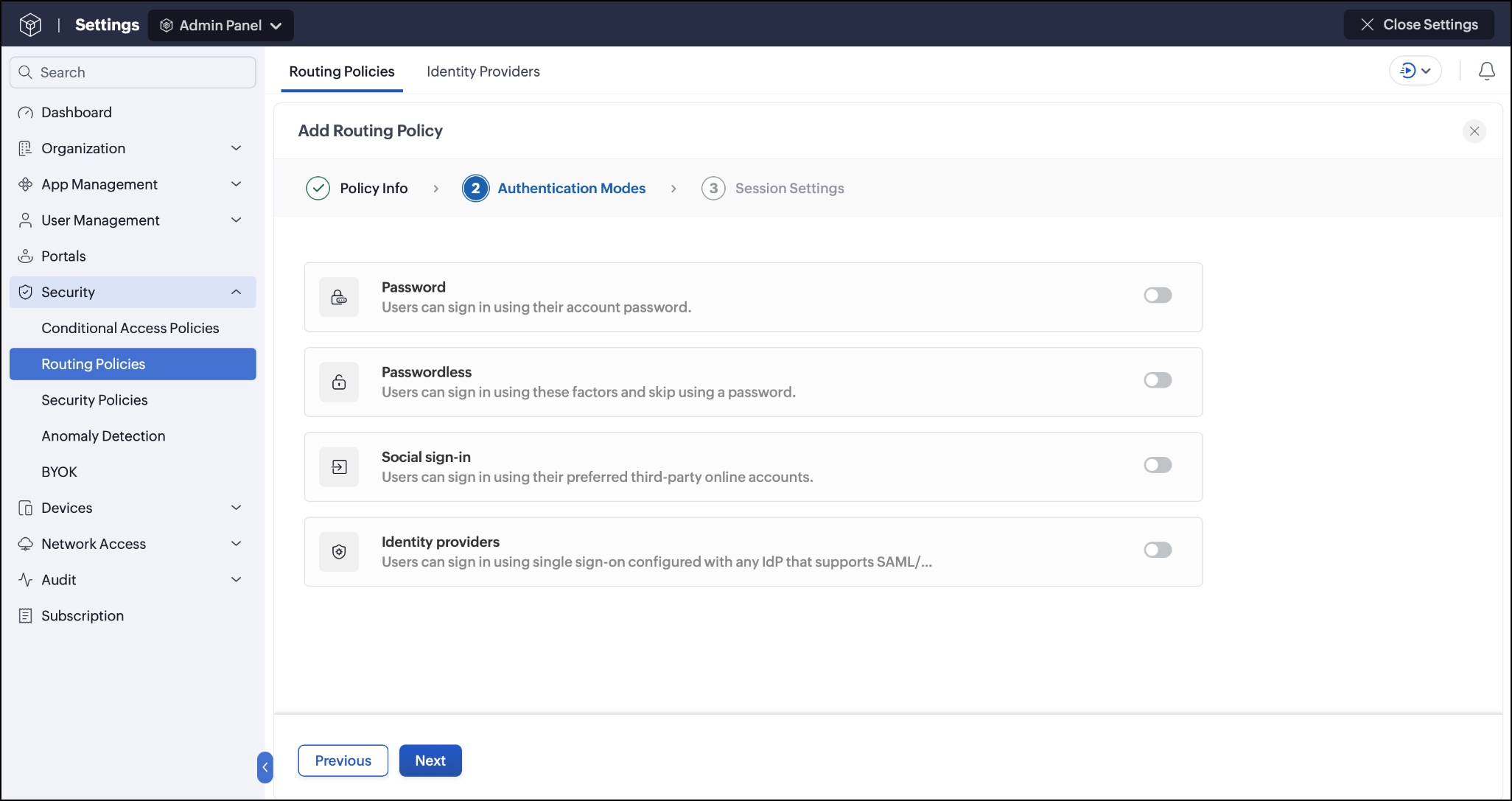Enable the Password authentication toggle
Image resolution: width=1512 pixels, height=801 pixels.
point(1158,295)
